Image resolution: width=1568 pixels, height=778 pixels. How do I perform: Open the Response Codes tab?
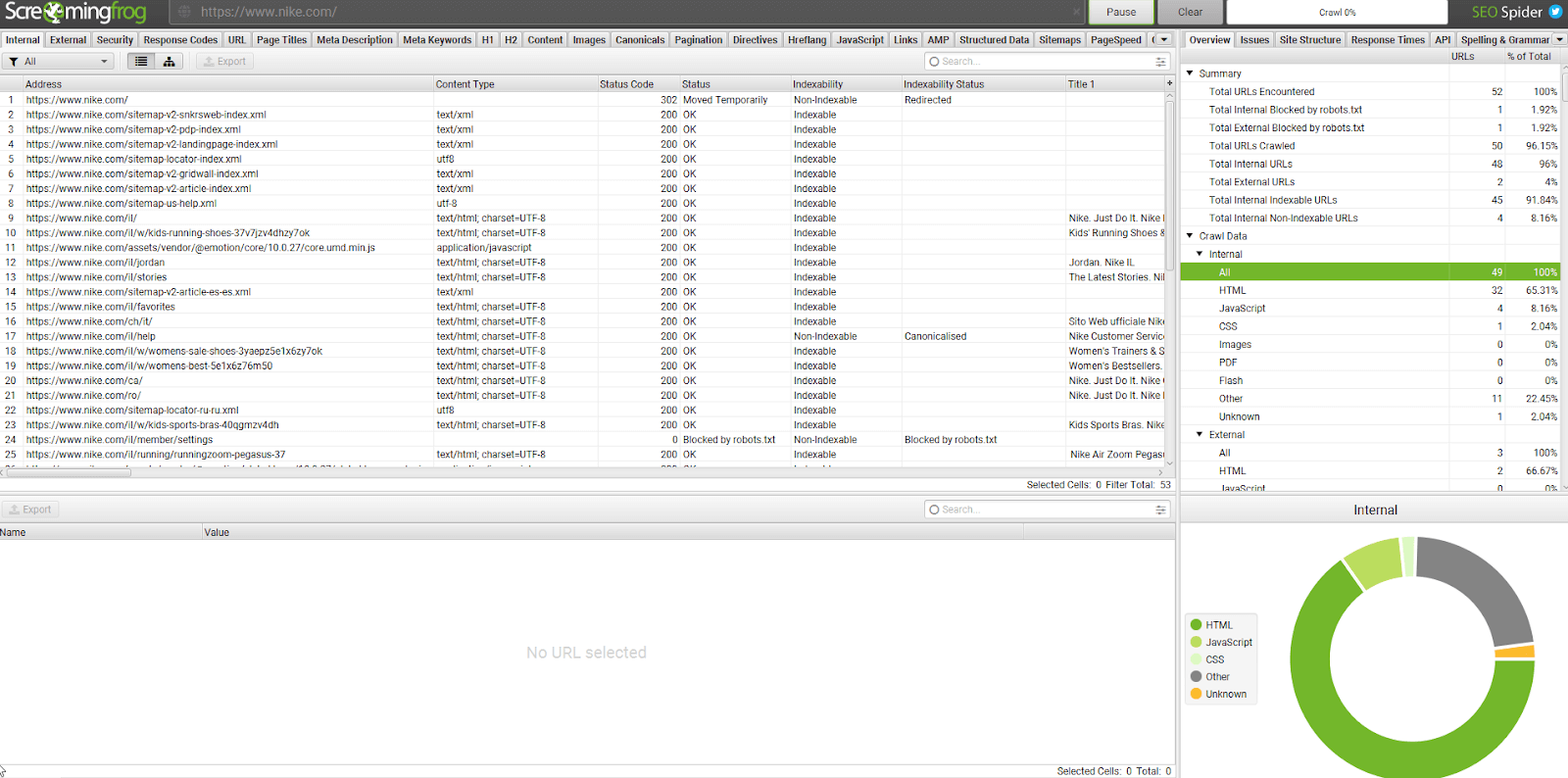(x=180, y=40)
